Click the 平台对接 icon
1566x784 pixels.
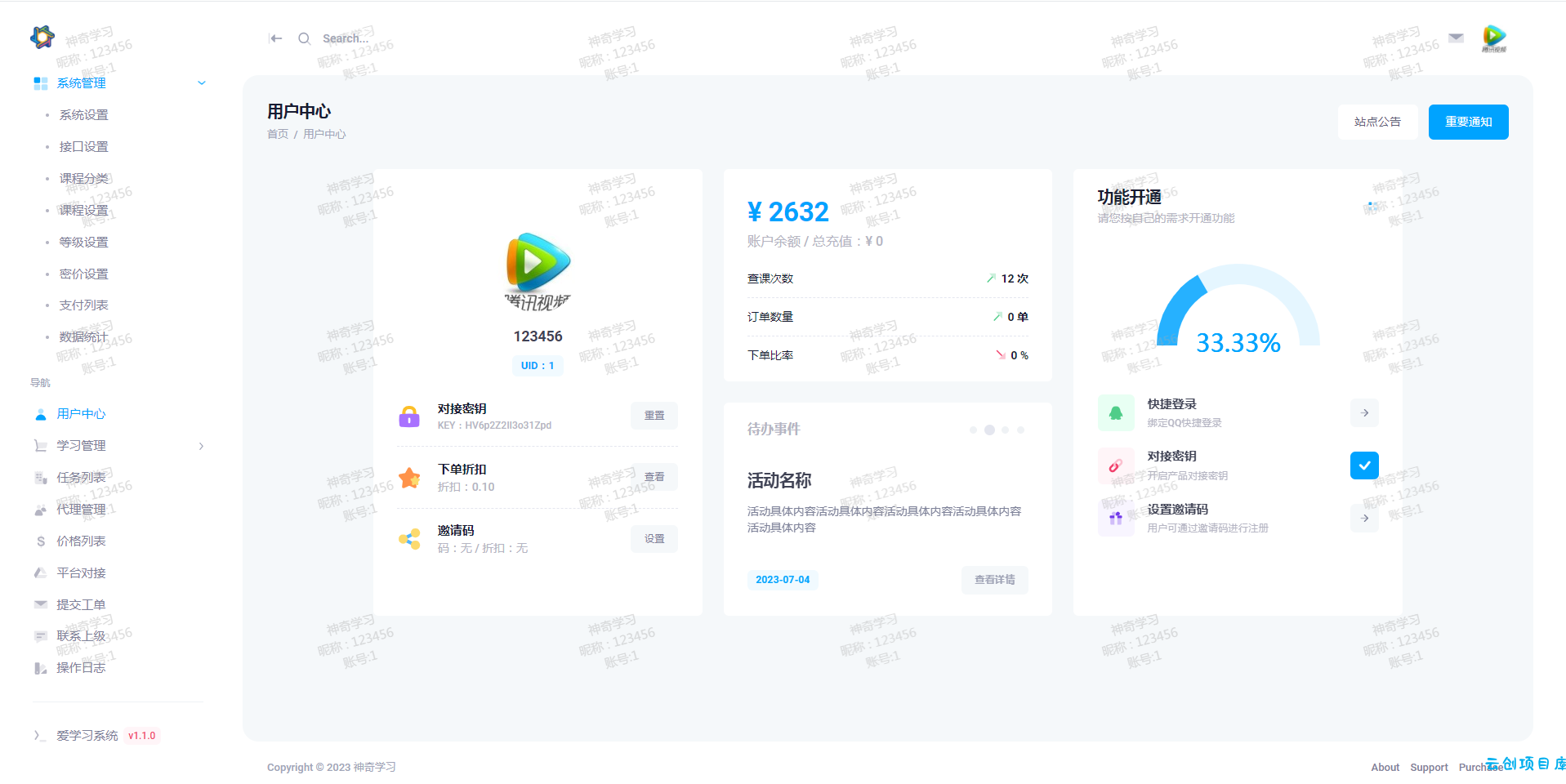tap(41, 573)
